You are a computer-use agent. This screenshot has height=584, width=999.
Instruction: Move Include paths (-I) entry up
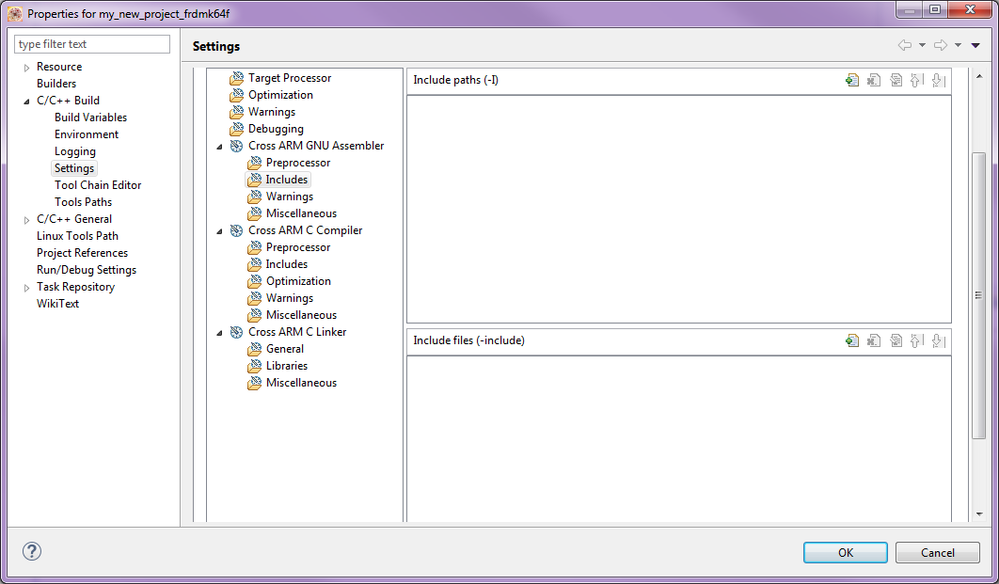(x=917, y=80)
